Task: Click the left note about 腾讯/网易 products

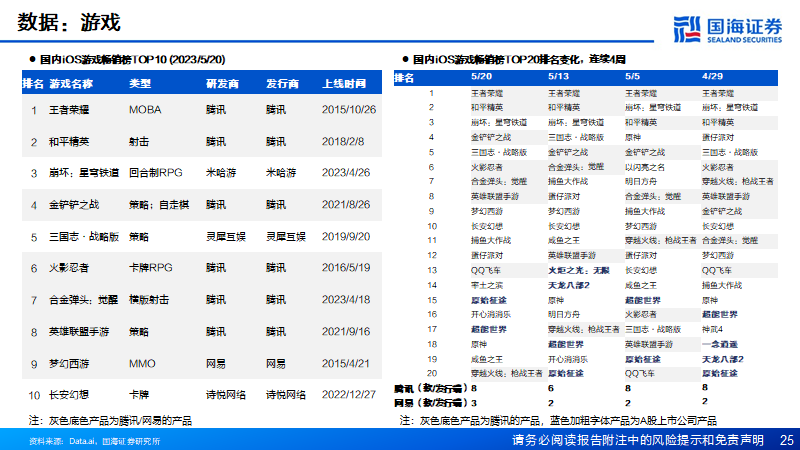Action: click(x=110, y=421)
